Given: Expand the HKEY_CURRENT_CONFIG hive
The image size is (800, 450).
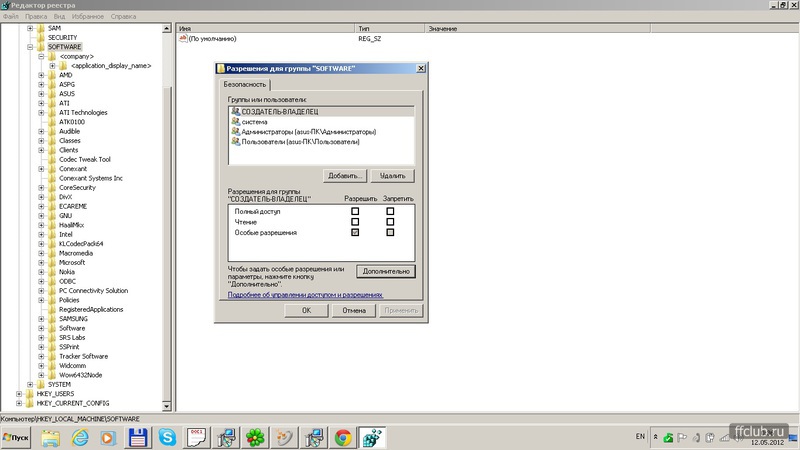Looking at the screenshot, I should [x=19, y=403].
